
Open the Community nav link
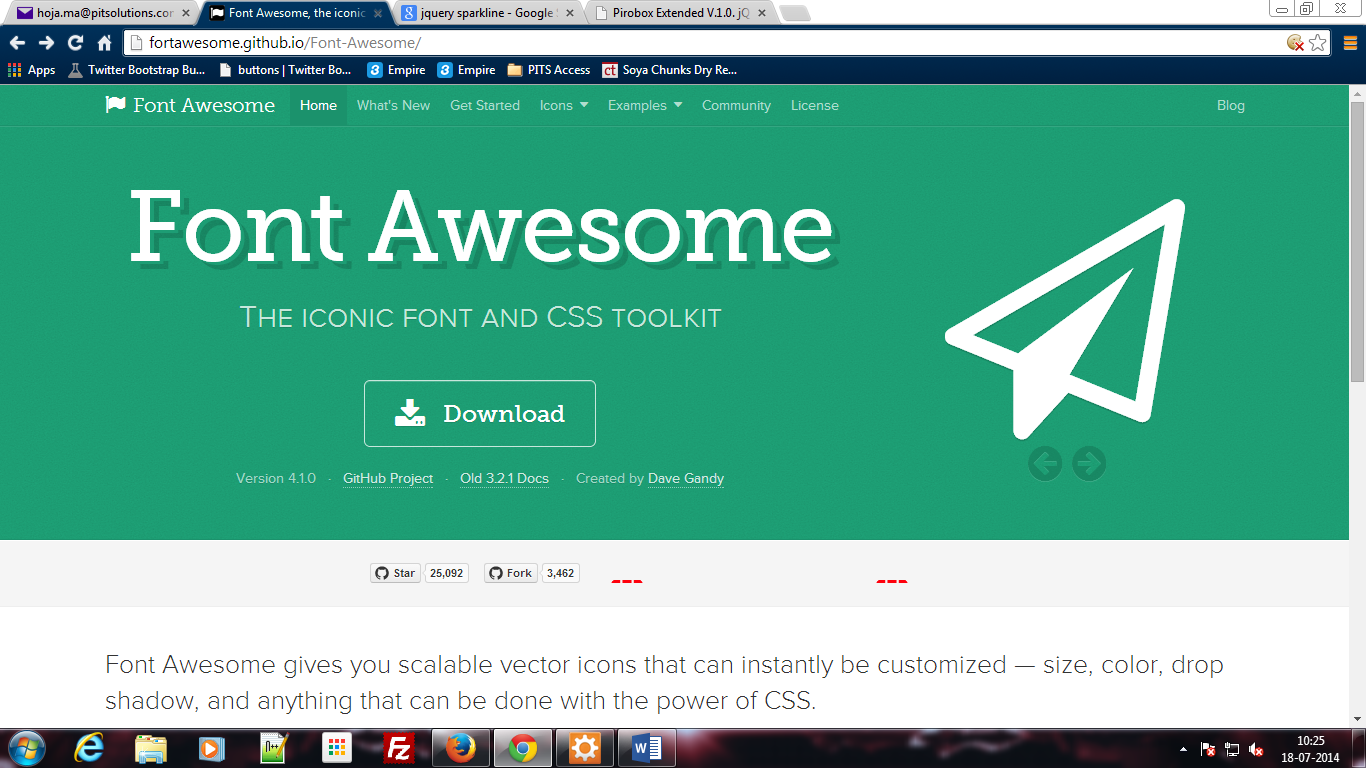[736, 105]
